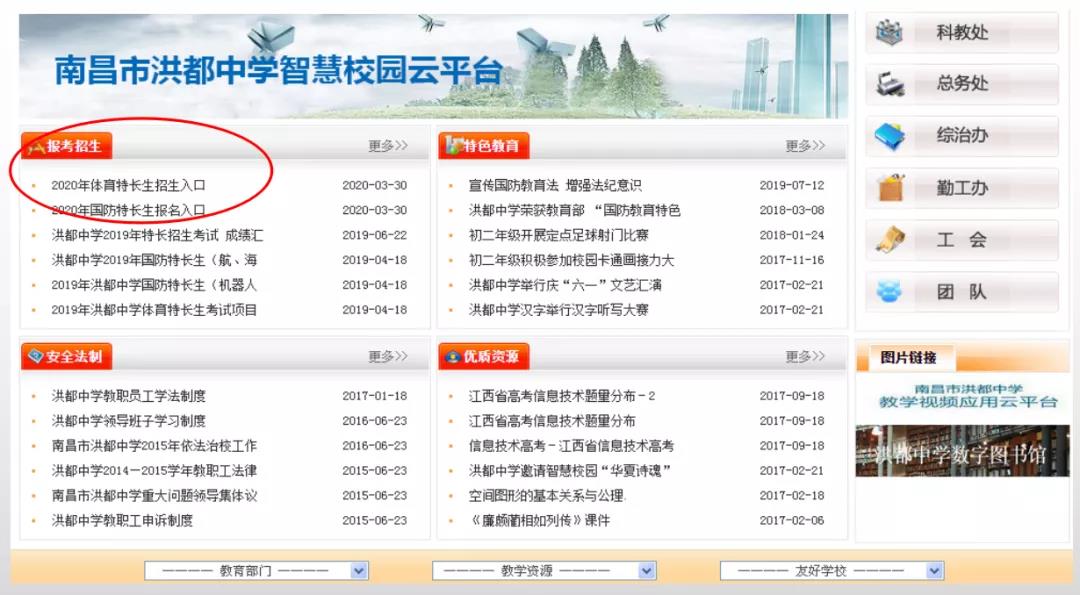Open 洪都中学邀请智慧校园“华夏诗魂” link
The height and width of the screenshot is (595, 1080).
(x=570, y=471)
